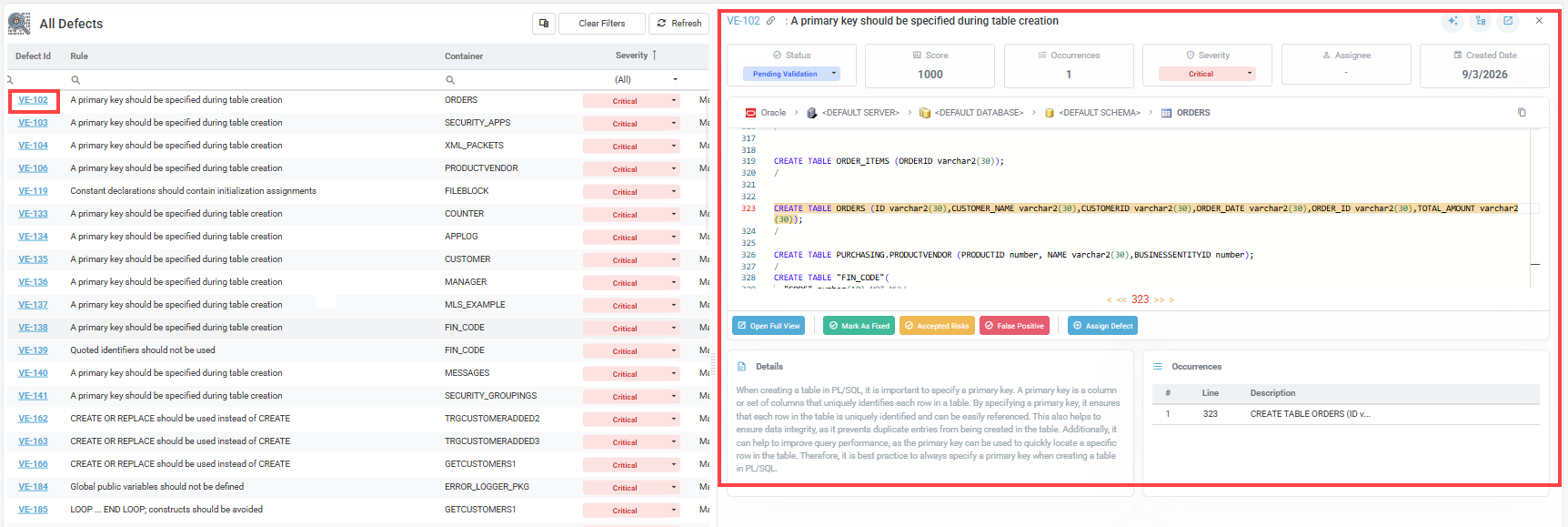Image resolution: width=1568 pixels, height=527 pixels.
Task: Click Open Full View button
Action: pos(769,326)
